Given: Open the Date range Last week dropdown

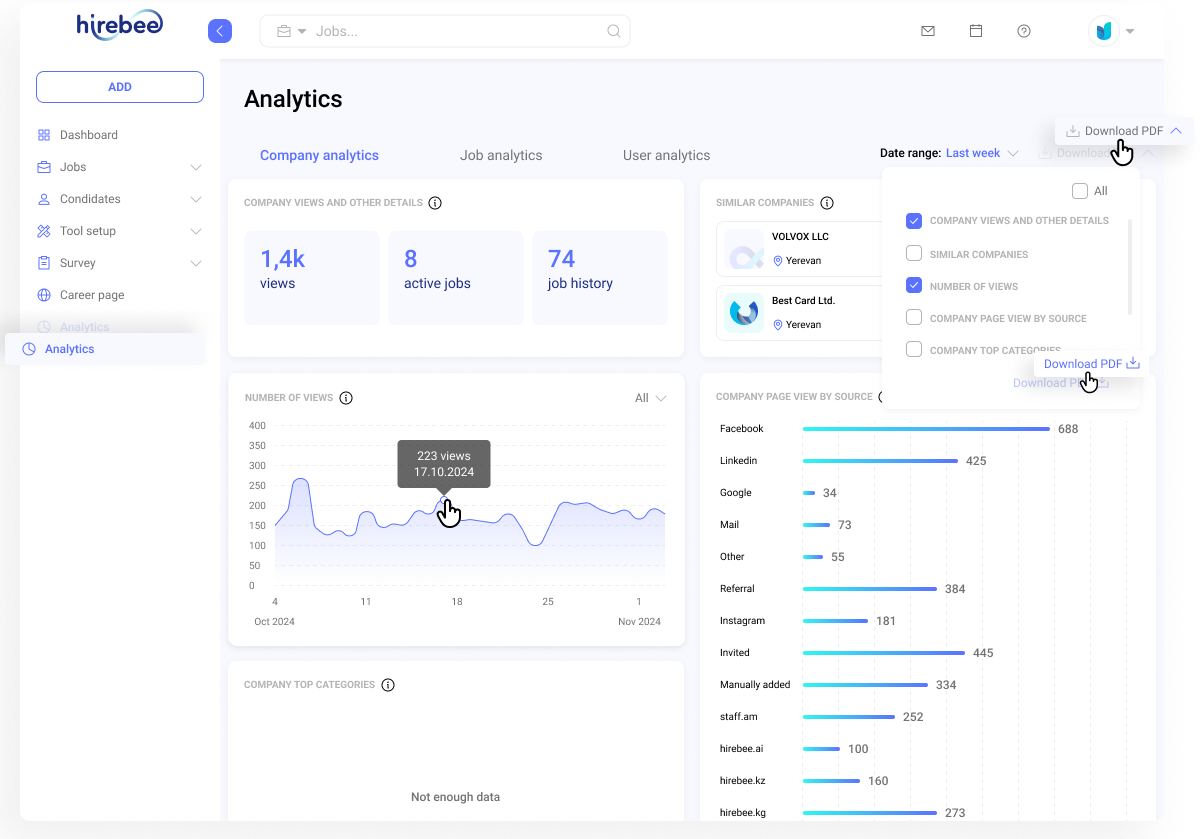Looking at the screenshot, I should [981, 153].
